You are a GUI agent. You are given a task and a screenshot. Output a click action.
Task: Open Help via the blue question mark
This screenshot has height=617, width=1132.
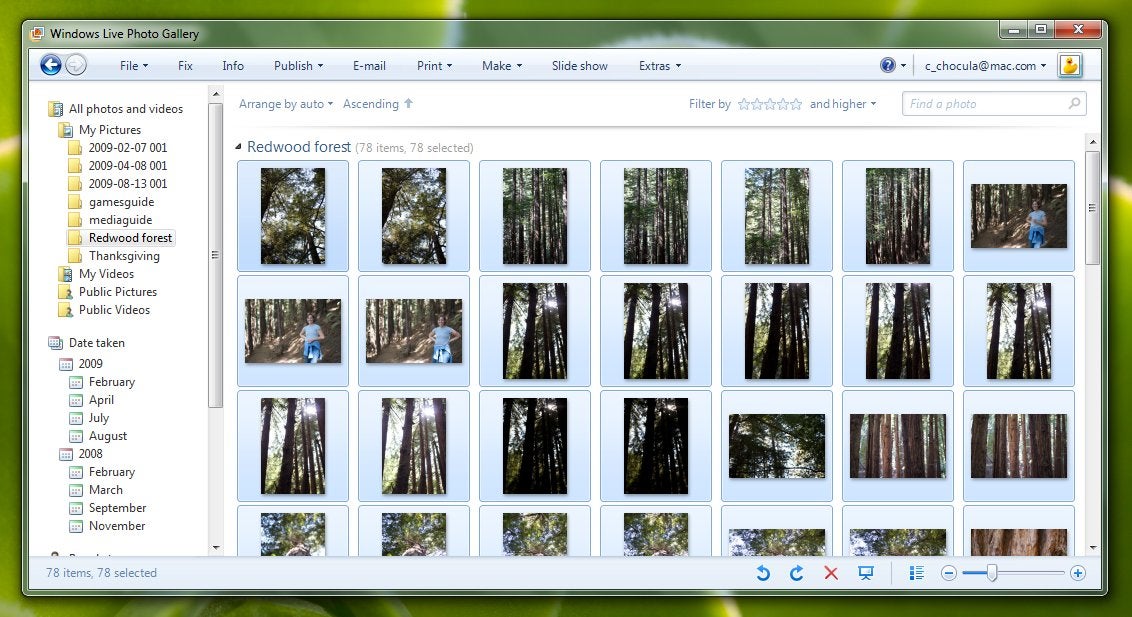click(887, 65)
